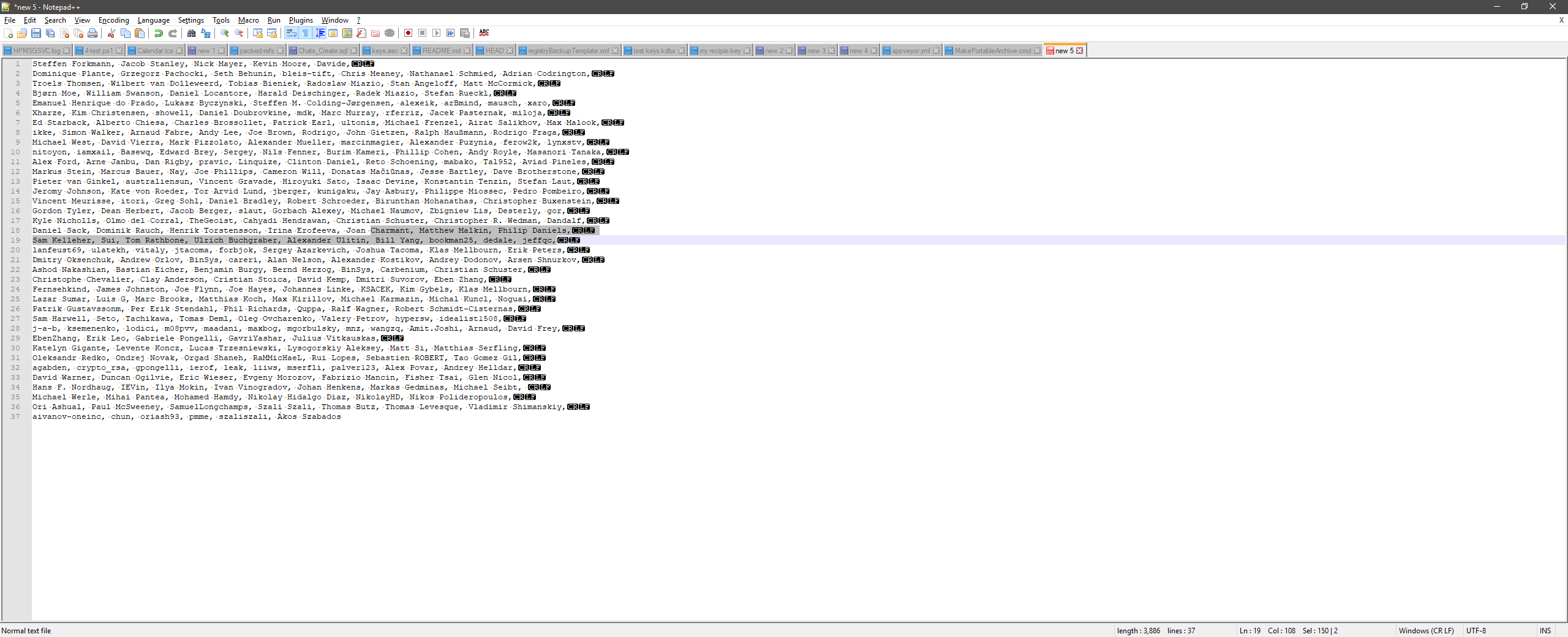This screenshot has width=1568, height=637.
Task: Save all open files via toolbar icon
Action: point(49,33)
